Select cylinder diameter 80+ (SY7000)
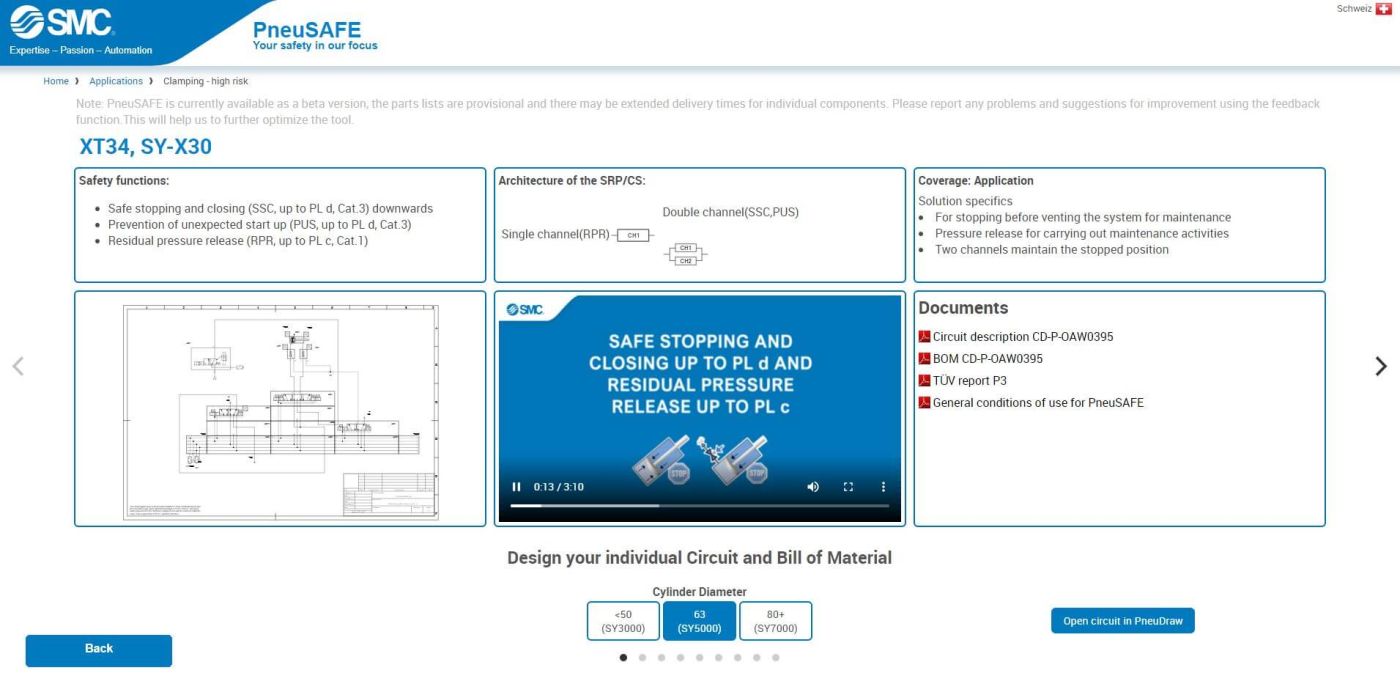The width and height of the screenshot is (1400, 673). point(775,621)
